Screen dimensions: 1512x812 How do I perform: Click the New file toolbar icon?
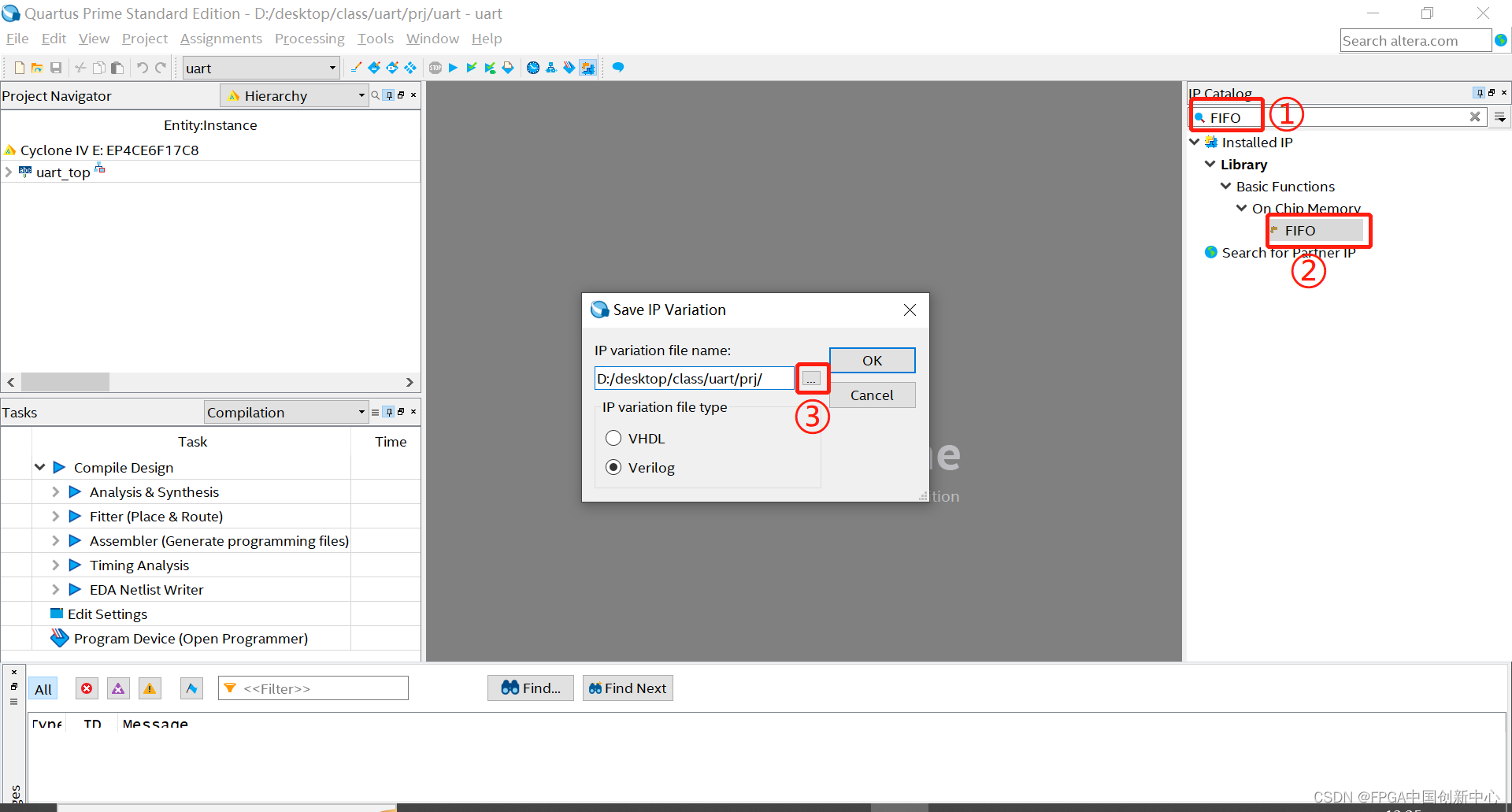[20, 68]
